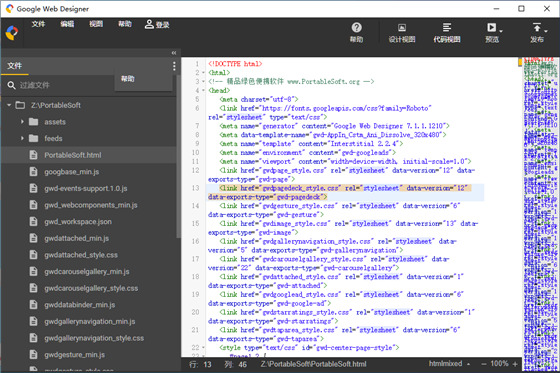Image resolution: width=560 pixels, height=373 pixels.
Task: Fold code at line 2 html tag
Action: pos(203,73)
